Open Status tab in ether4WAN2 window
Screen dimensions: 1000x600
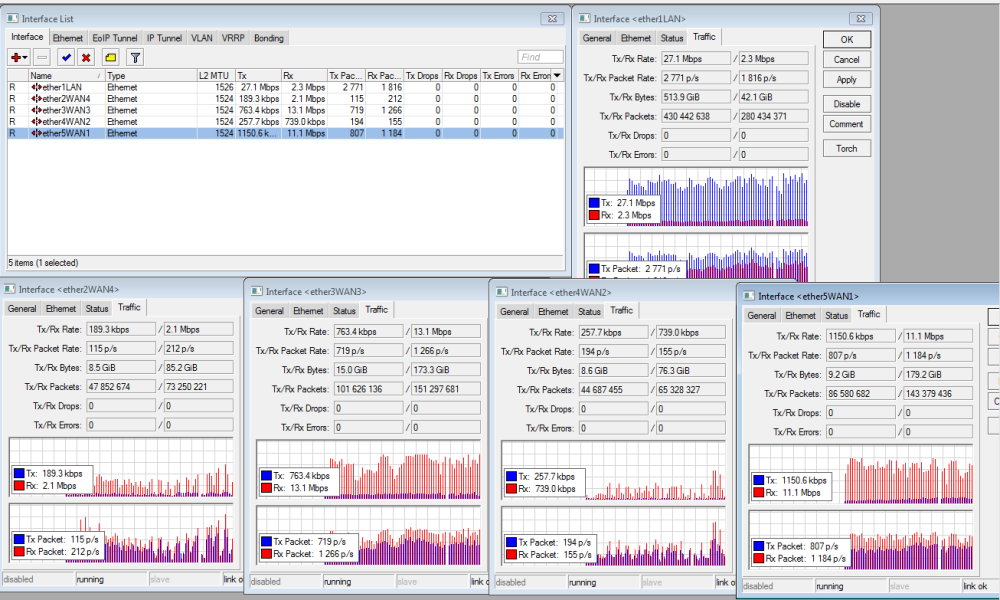click(x=589, y=312)
